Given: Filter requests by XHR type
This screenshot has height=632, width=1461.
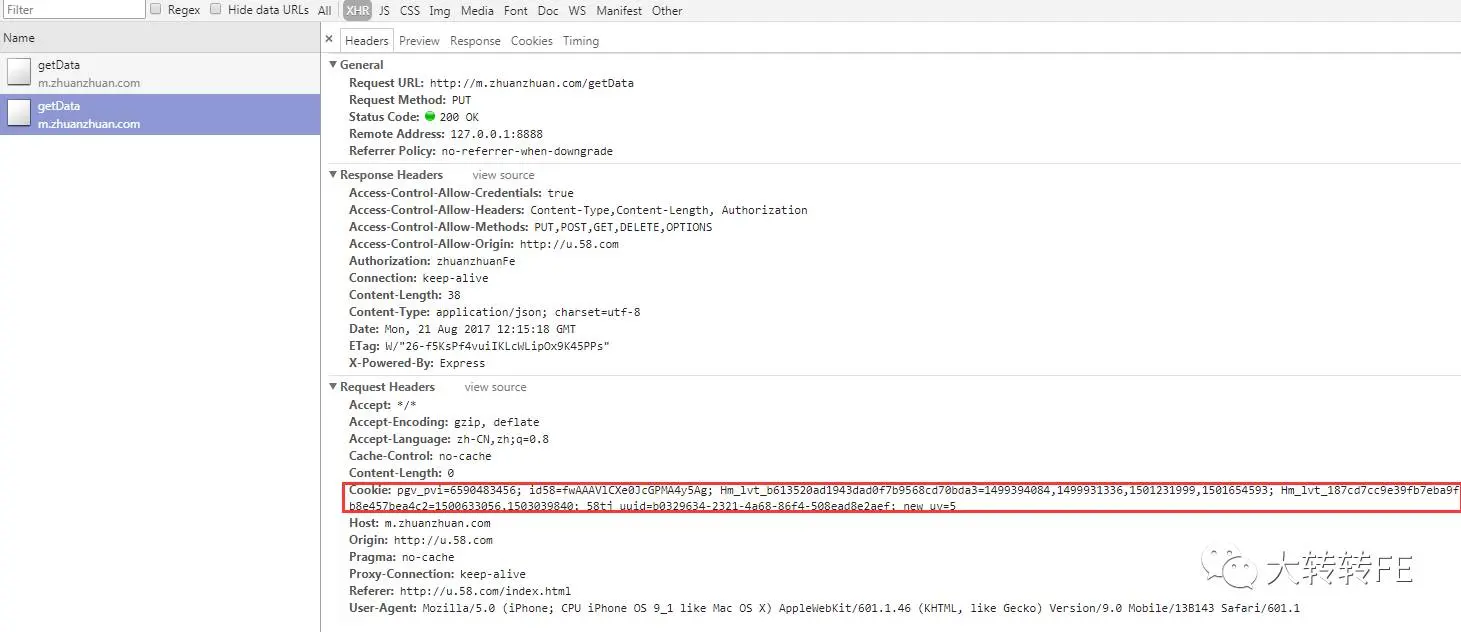Looking at the screenshot, I should coord(357,10).
